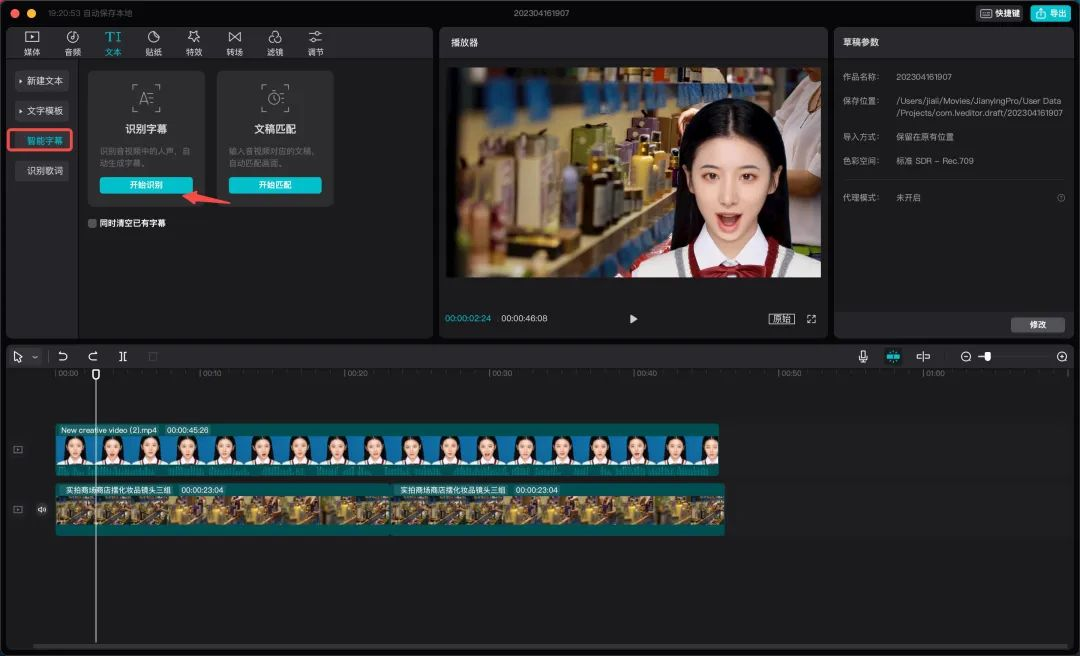The image size is (1080, 656).
Task: Open the 贴纸 stickers tab
Action: click(154, 43)
